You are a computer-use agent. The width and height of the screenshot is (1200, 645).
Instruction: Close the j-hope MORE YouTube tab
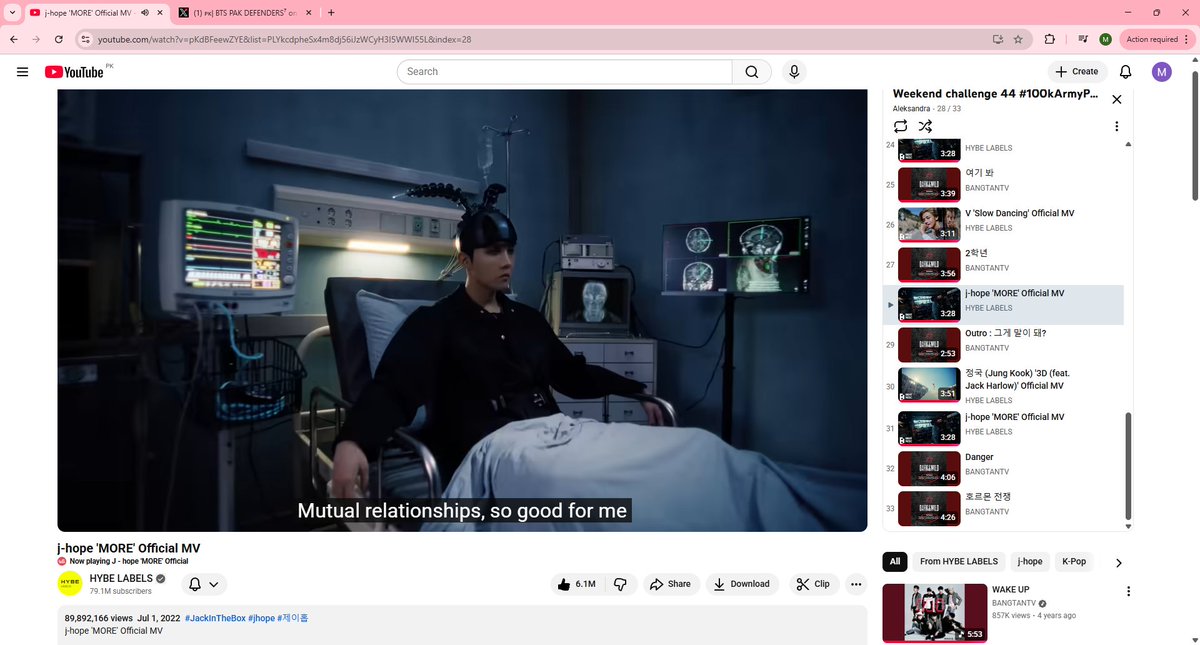tap(160, 13)
